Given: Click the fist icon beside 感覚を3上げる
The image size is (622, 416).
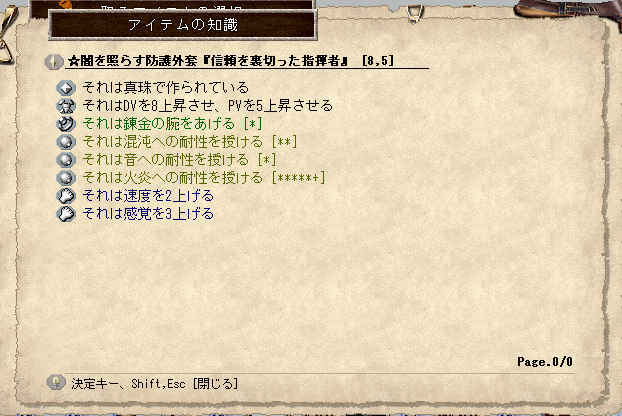Looking at the screenshot, I should point(66,214).
